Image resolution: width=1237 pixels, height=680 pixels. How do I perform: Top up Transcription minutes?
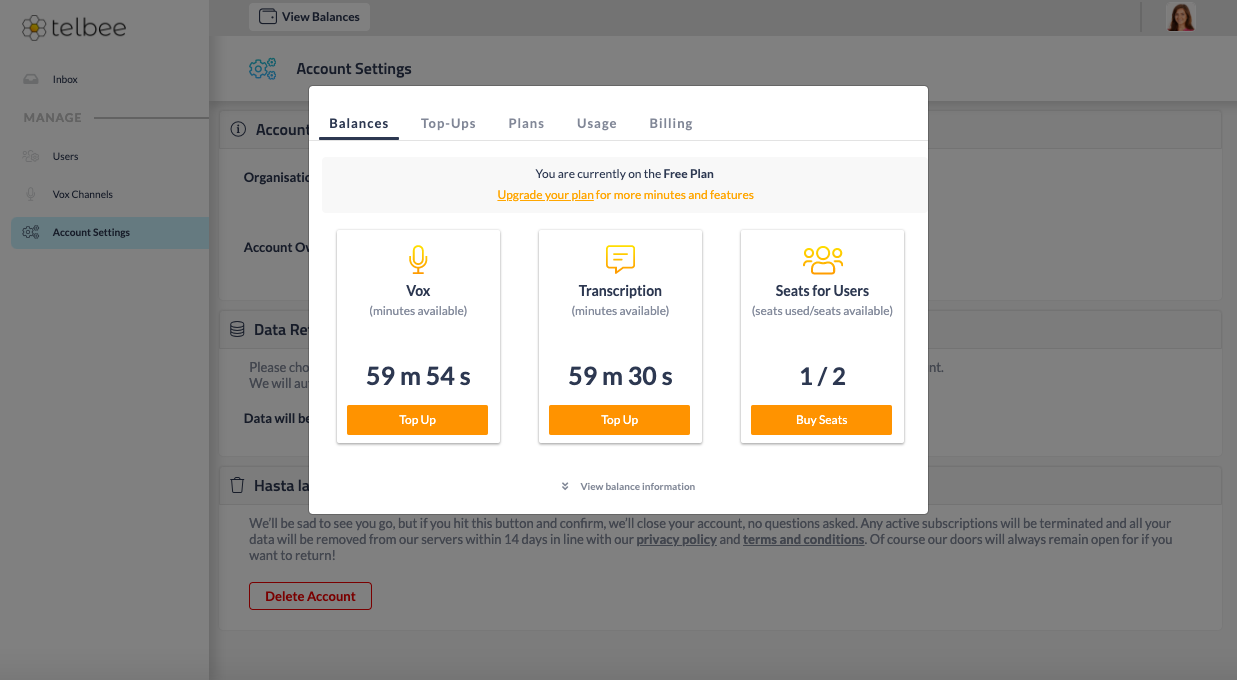click(x=619, y=420)
